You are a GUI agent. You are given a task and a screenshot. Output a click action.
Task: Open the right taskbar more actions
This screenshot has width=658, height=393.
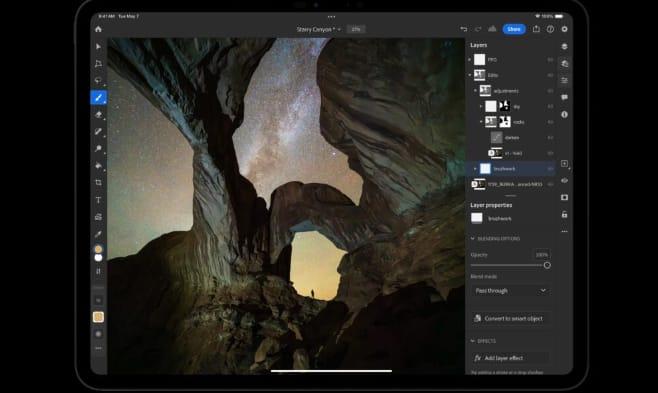tap(564, 232)
